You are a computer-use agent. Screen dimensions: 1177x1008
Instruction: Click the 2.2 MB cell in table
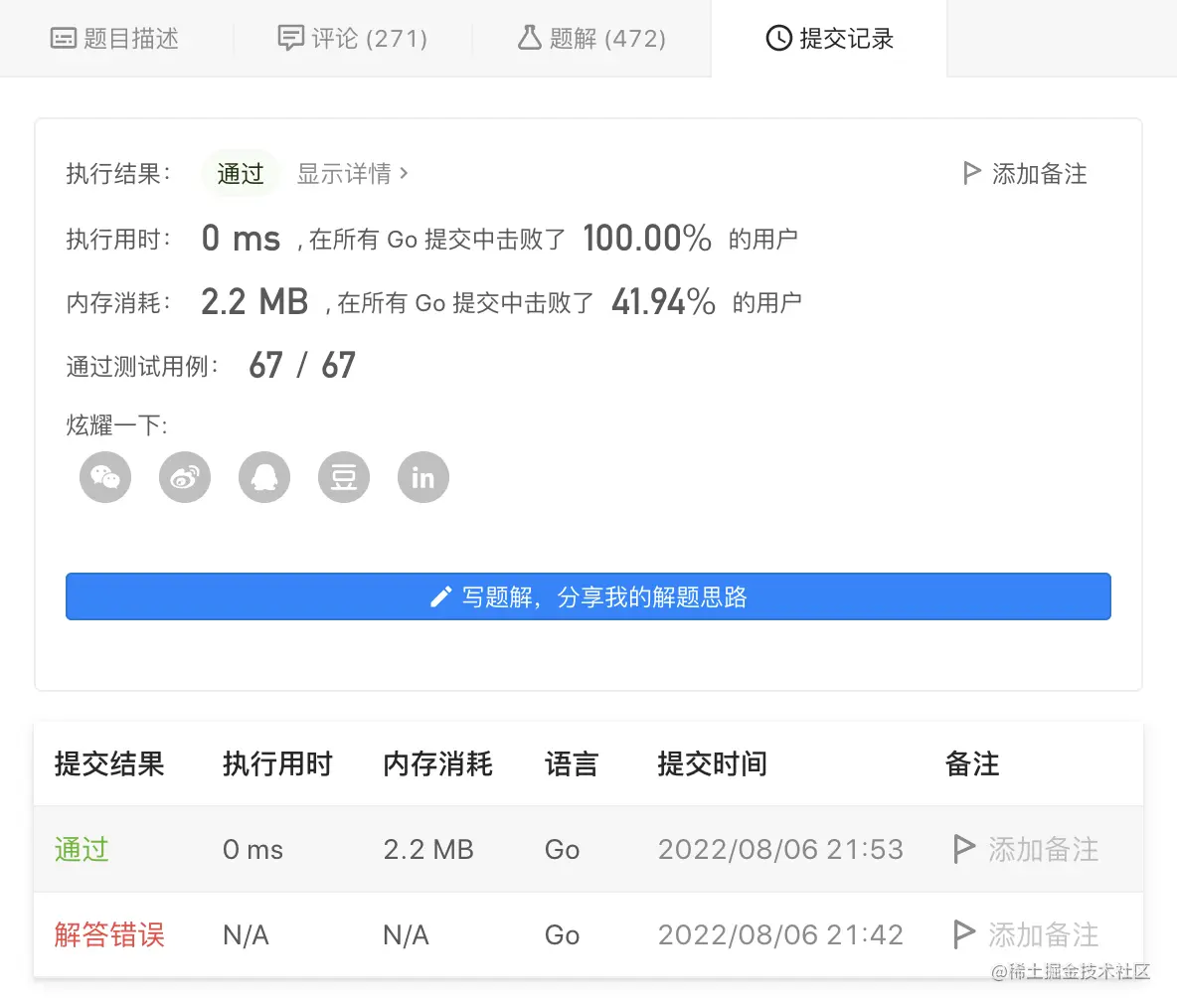pyautogui.click(x=428, y=849)
